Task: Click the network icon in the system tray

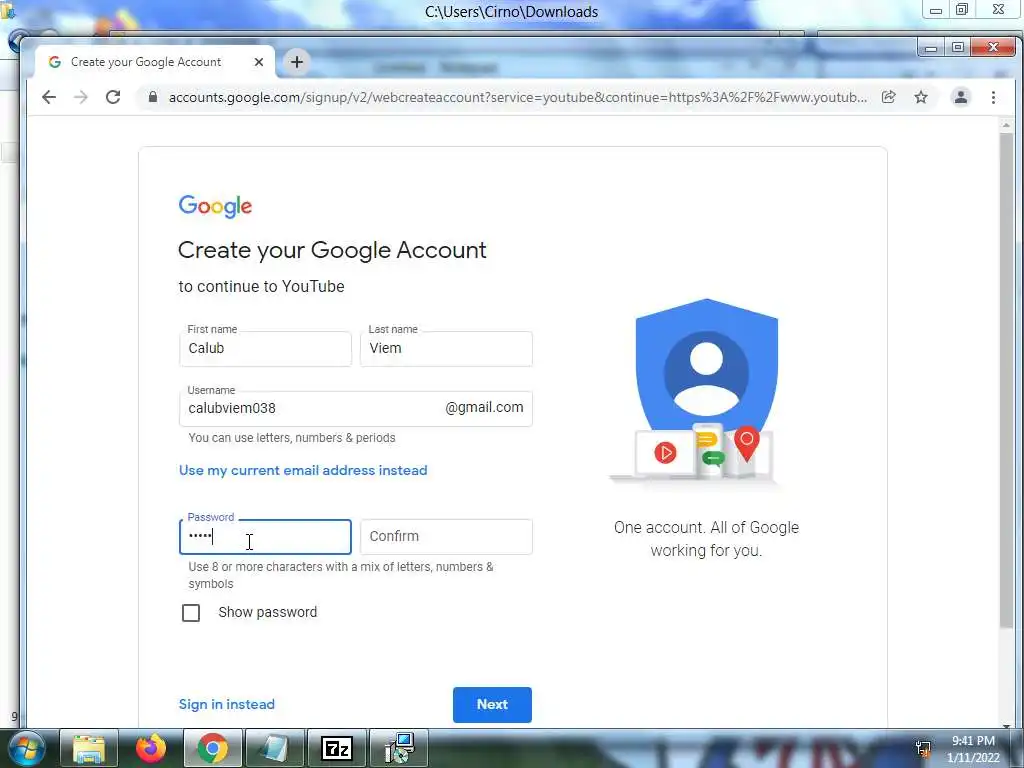Action: tap(923, 750)
